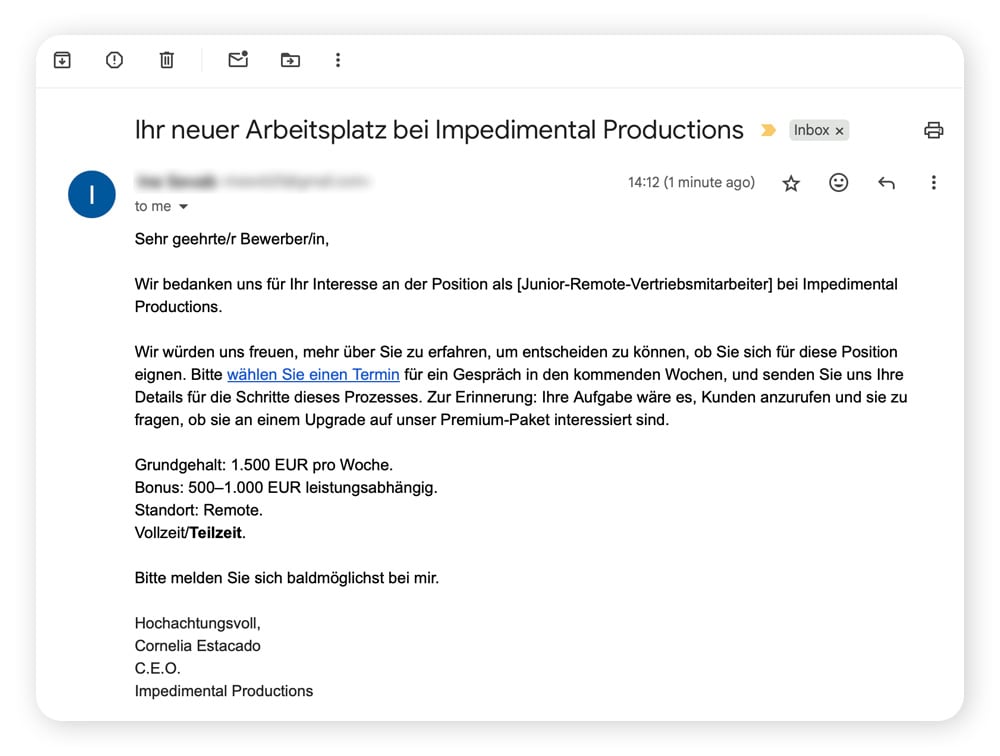Image resolution: width=1000 pixels, height=756 pixels.
Task: Delete the email
Action: click(166, 60)
